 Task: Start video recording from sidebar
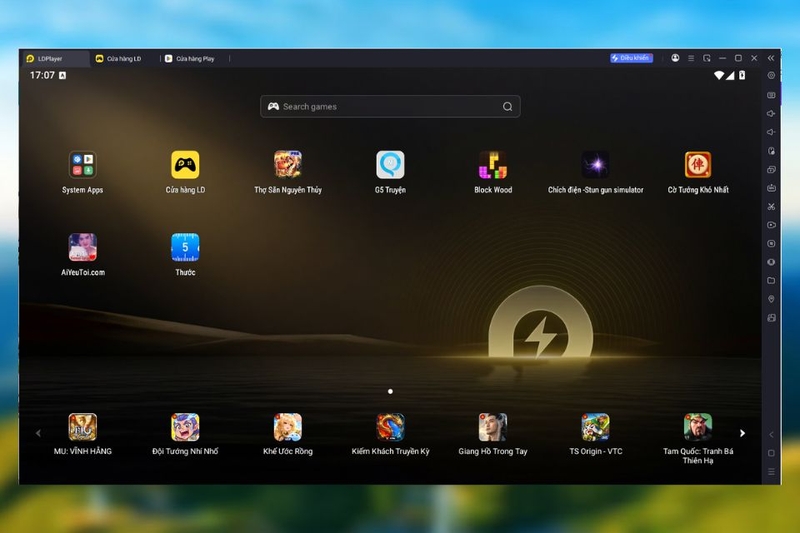771,225
